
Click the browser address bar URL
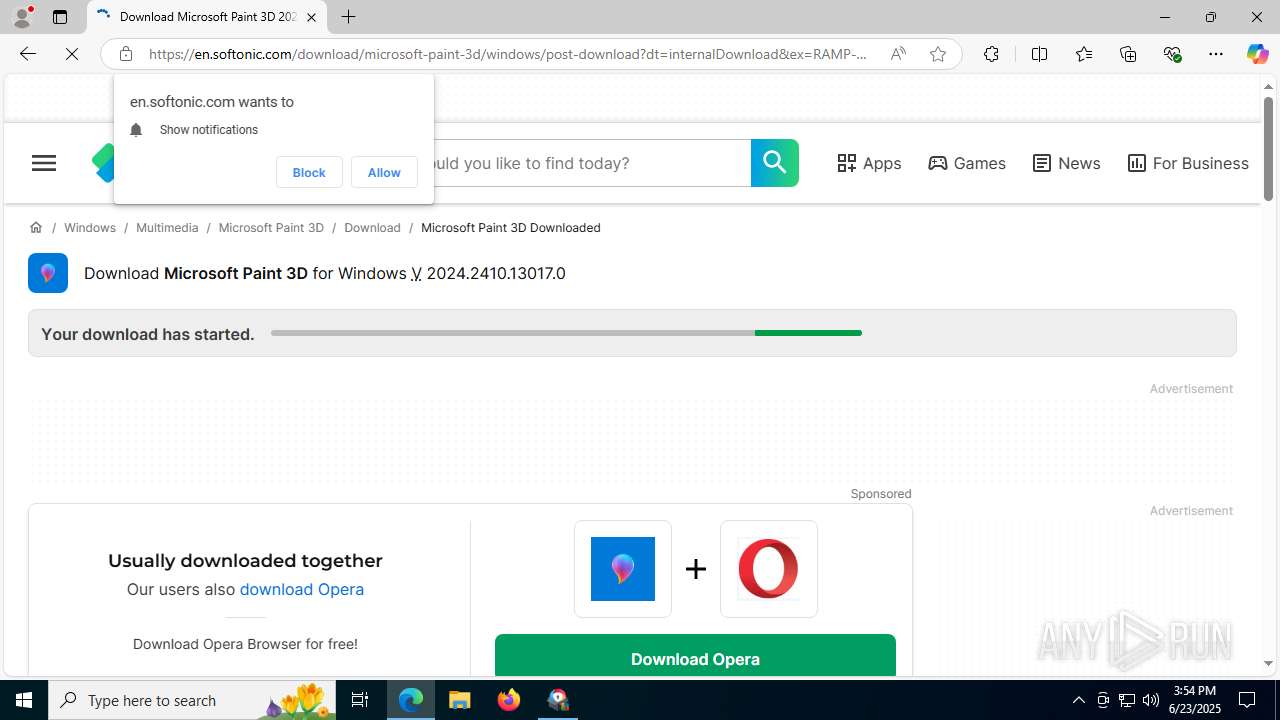508,54
